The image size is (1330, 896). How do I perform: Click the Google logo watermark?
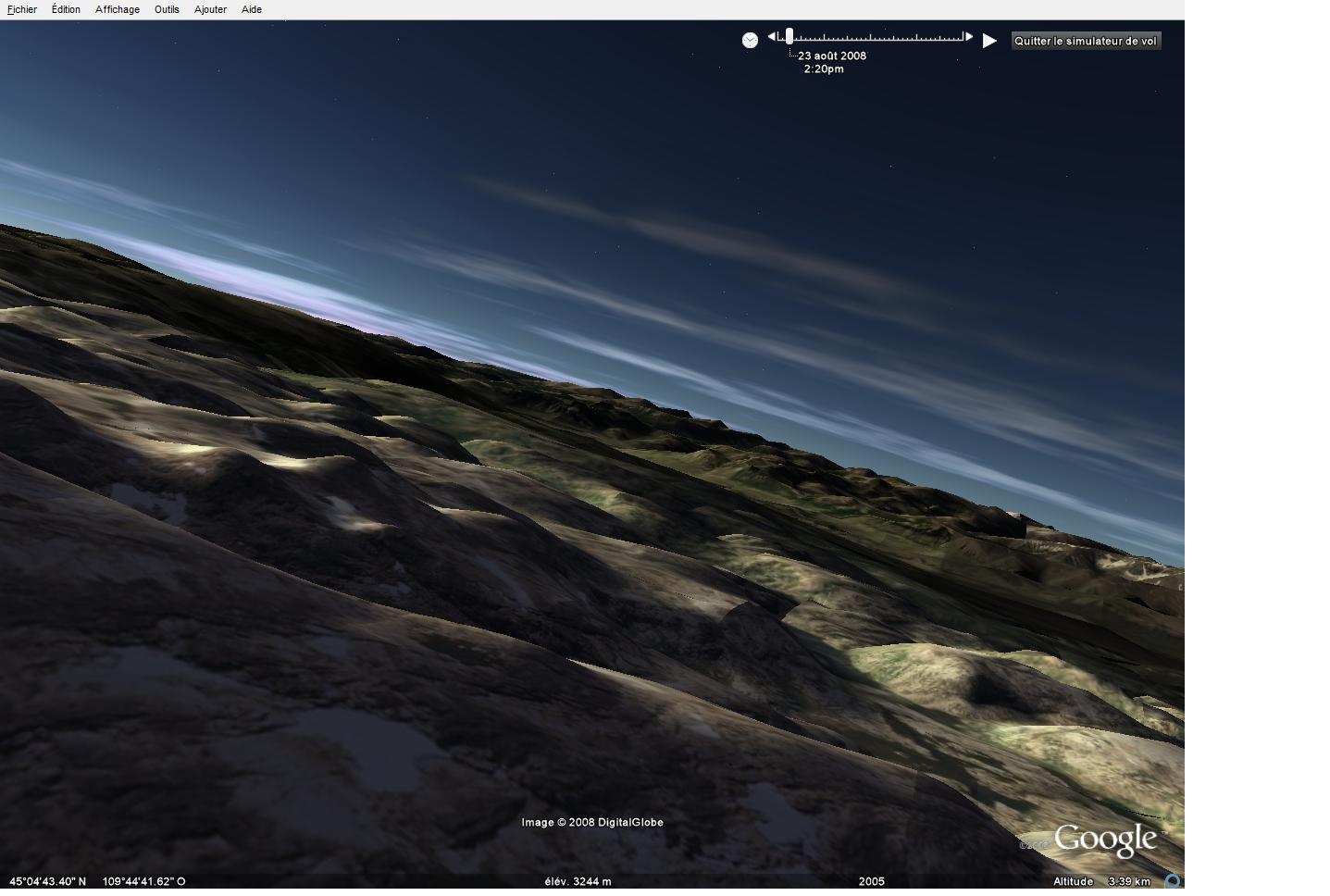[1105, 839]
